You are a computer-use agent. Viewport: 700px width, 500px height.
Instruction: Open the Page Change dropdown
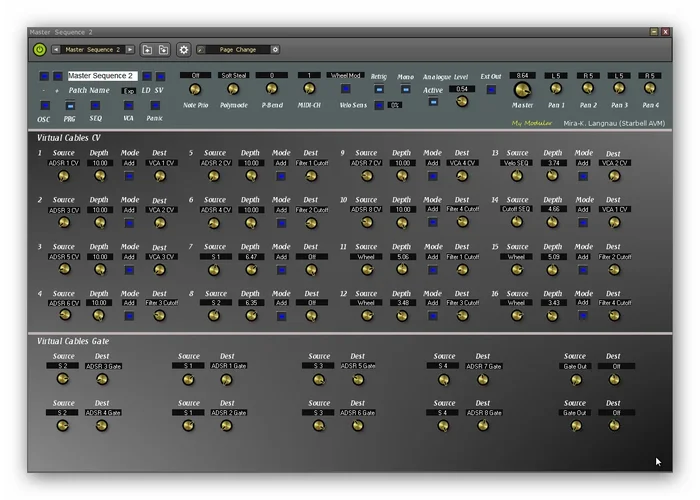[x=239, y=49]
